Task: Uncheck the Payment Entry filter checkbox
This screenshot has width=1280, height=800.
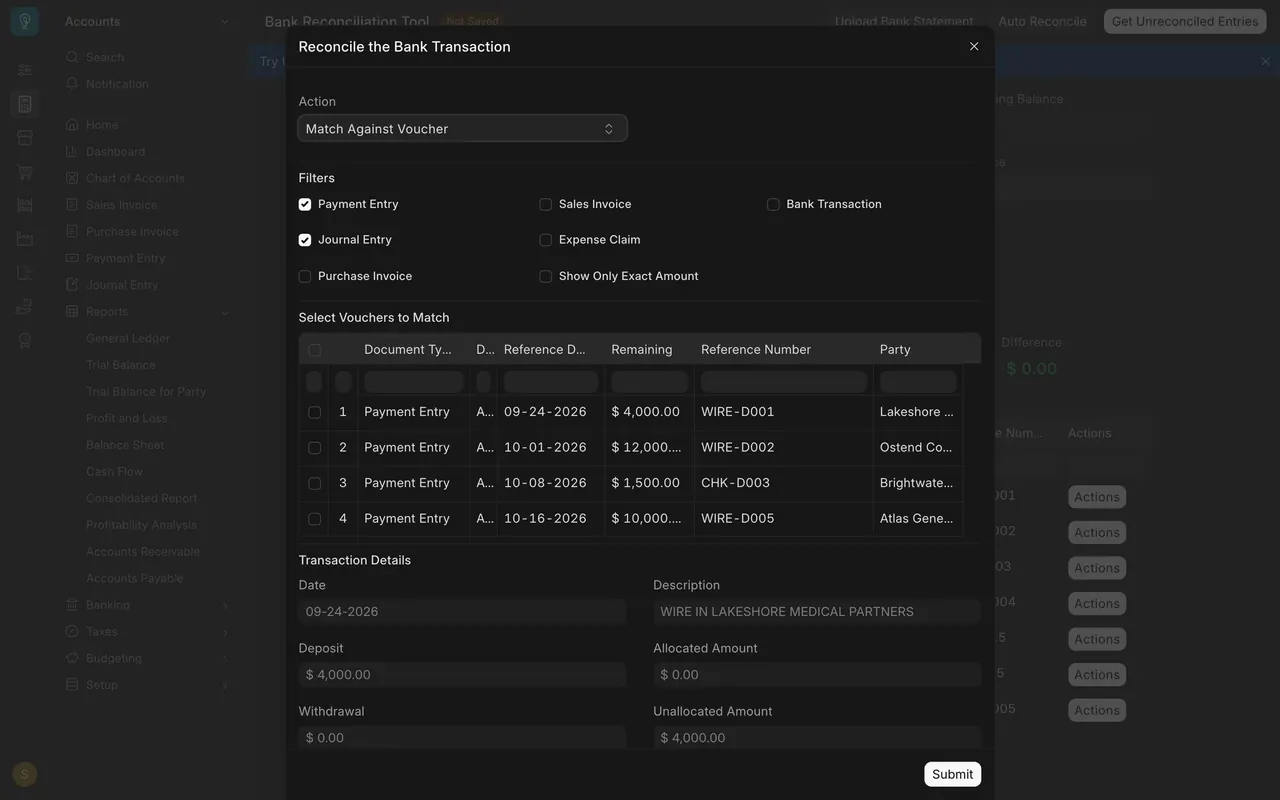Action: tap(305, 204)
